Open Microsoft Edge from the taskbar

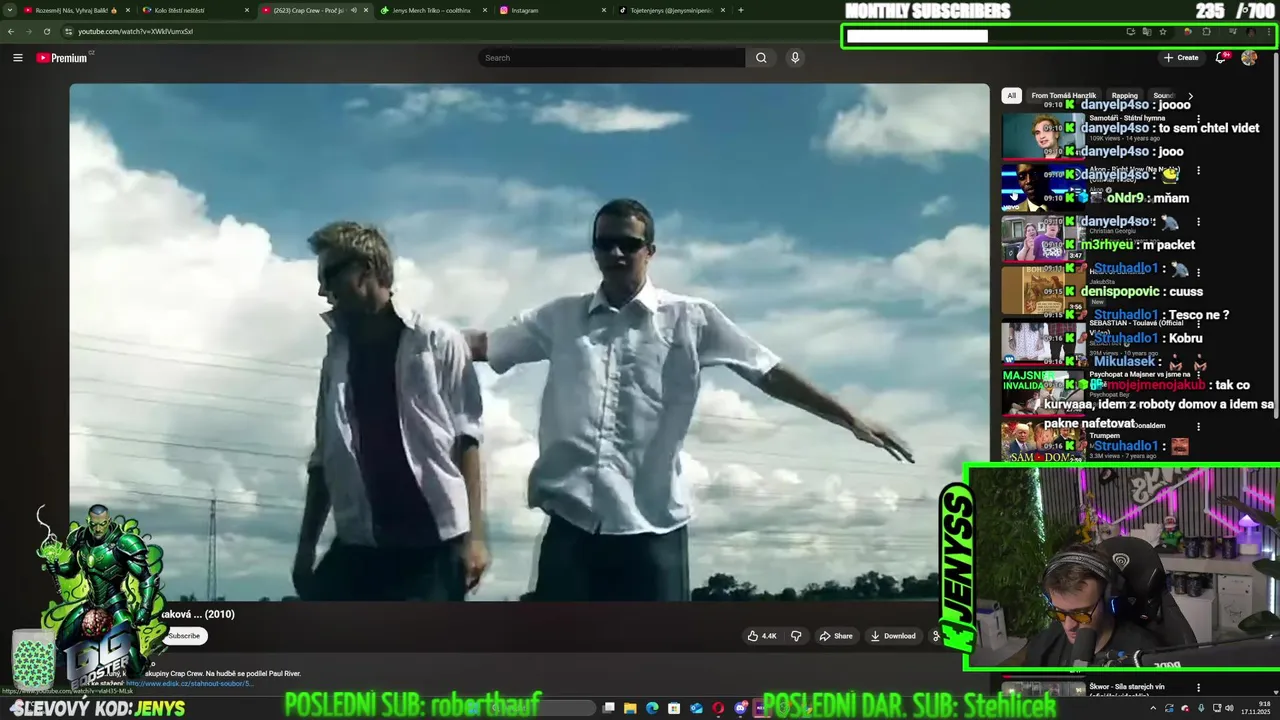652,708
